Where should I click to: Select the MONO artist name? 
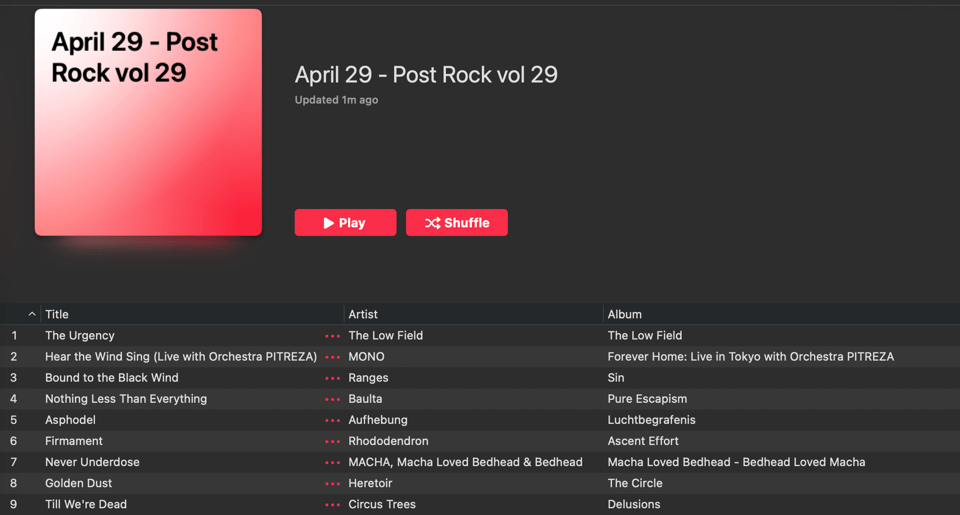click(x=366, y=357)
